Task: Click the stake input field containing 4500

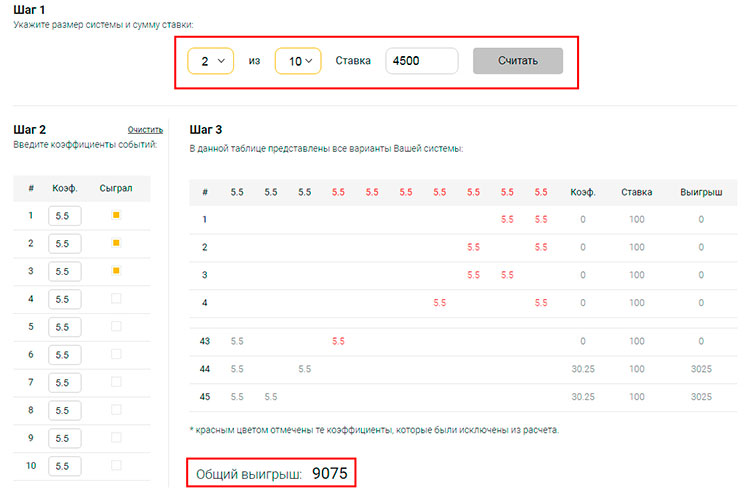Action: coord(422,61)
